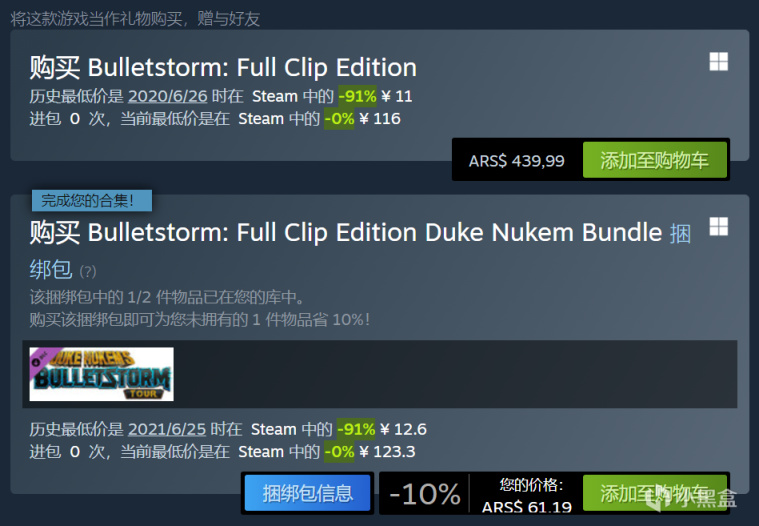
Task: Click the Windows icon in Full Clip Edition box
Action: (x=718, y=62)
